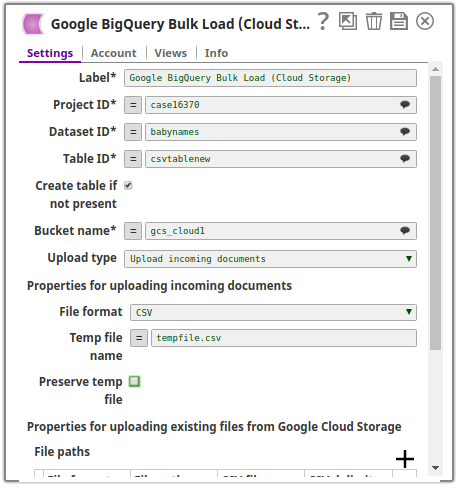
Task: Enable Preserve temp file checkbox
Action: (135, 381)
